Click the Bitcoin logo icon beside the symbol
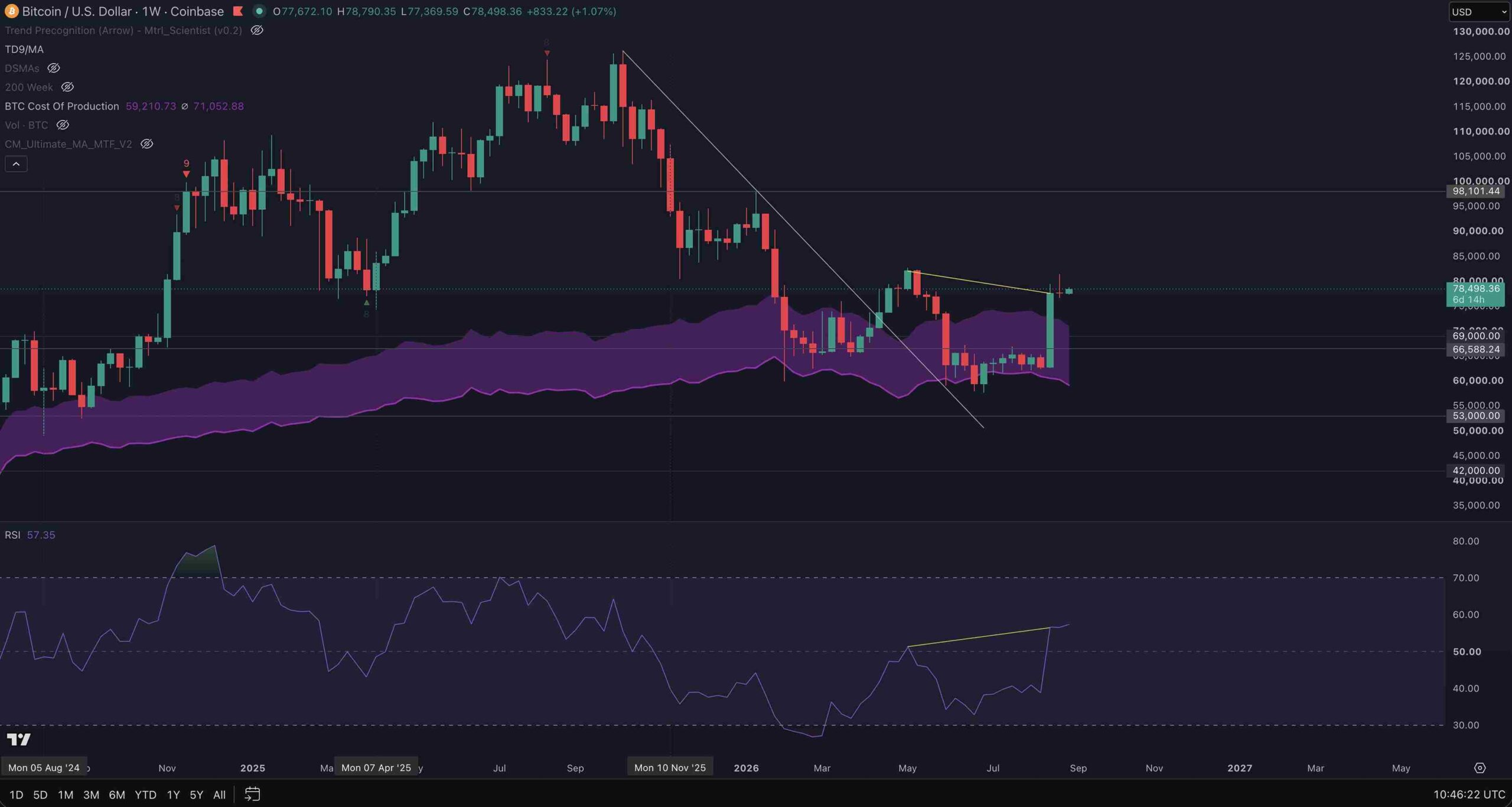This screenshot has width=1512, height=807. pos(11,11)
